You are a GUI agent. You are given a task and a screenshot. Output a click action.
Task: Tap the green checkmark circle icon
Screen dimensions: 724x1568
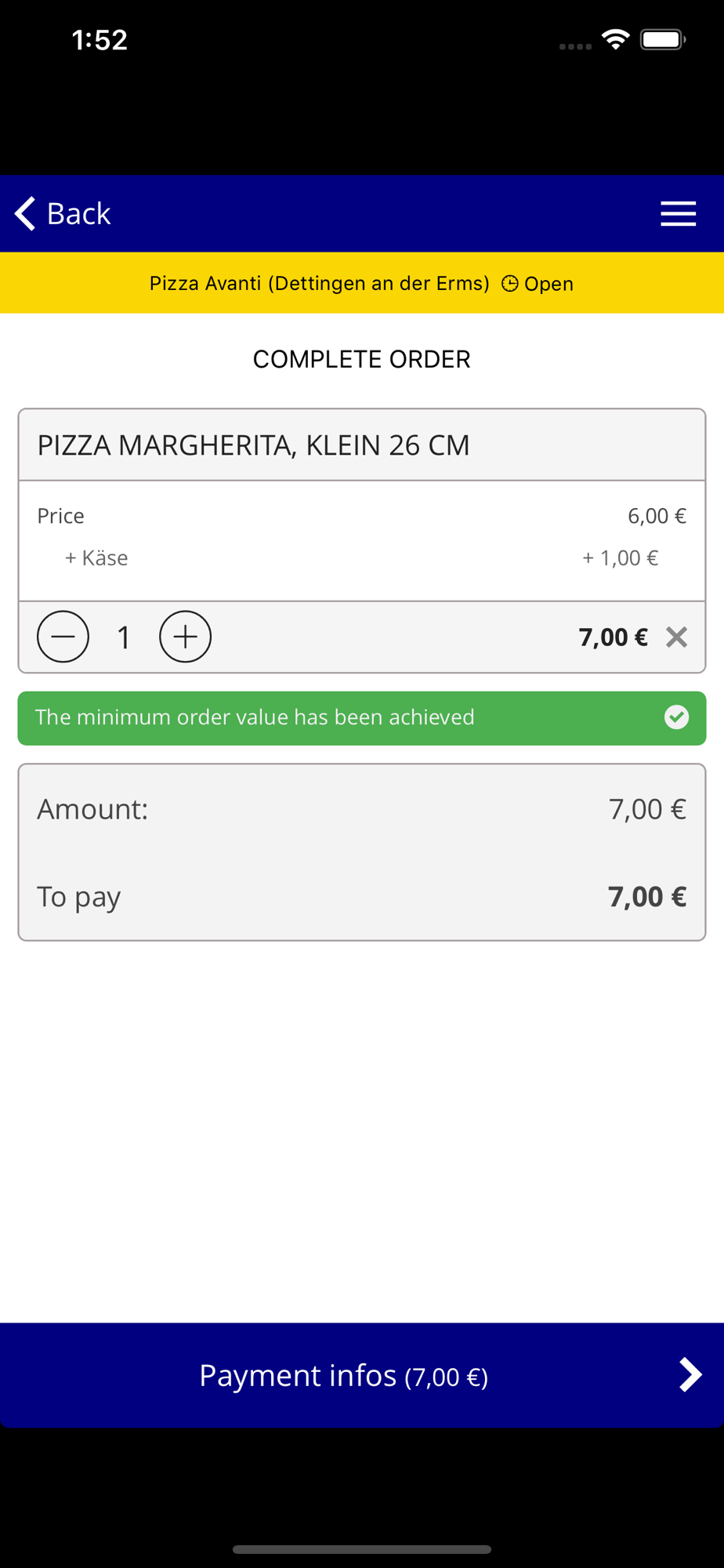tap(676, 717)
